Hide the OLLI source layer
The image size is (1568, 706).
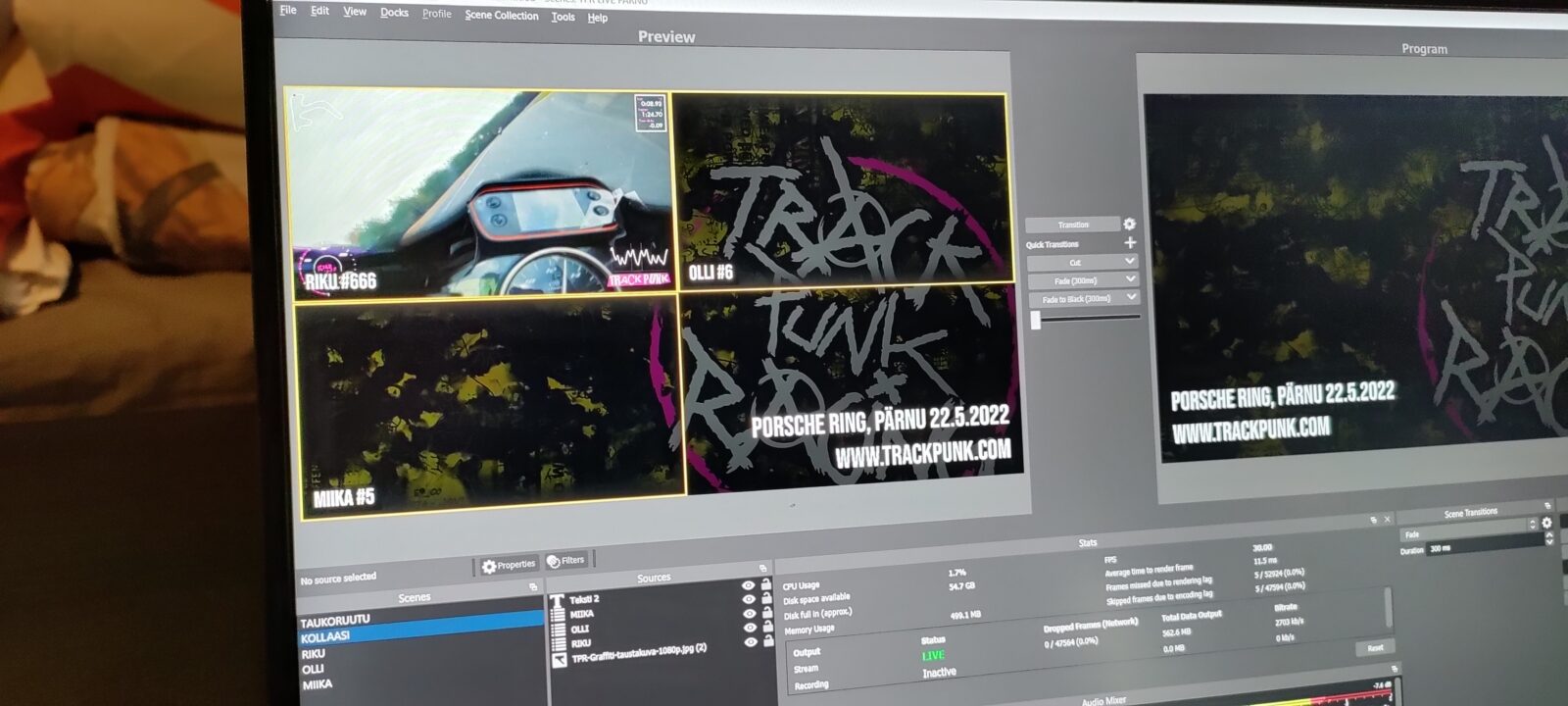point(749,614)
